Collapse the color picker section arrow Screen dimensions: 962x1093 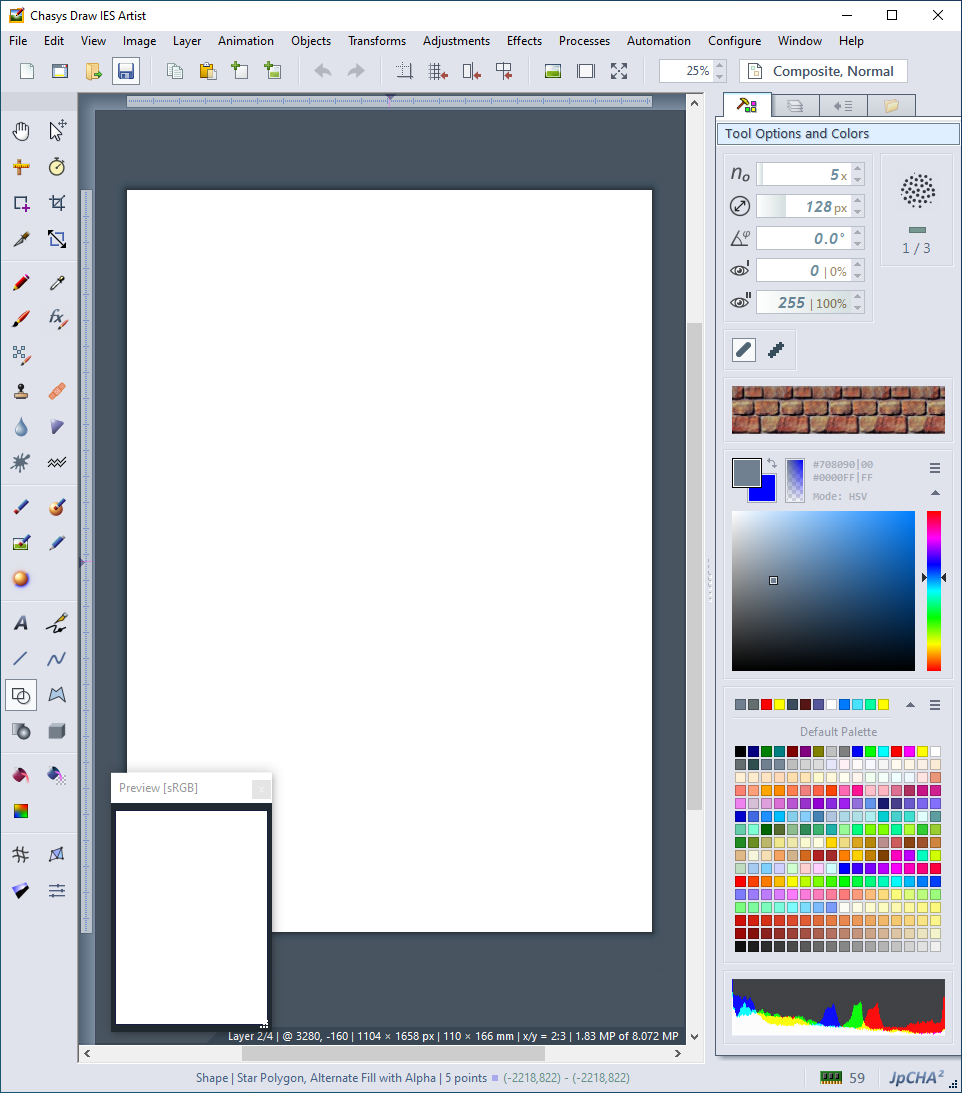[x=935, y=493]
